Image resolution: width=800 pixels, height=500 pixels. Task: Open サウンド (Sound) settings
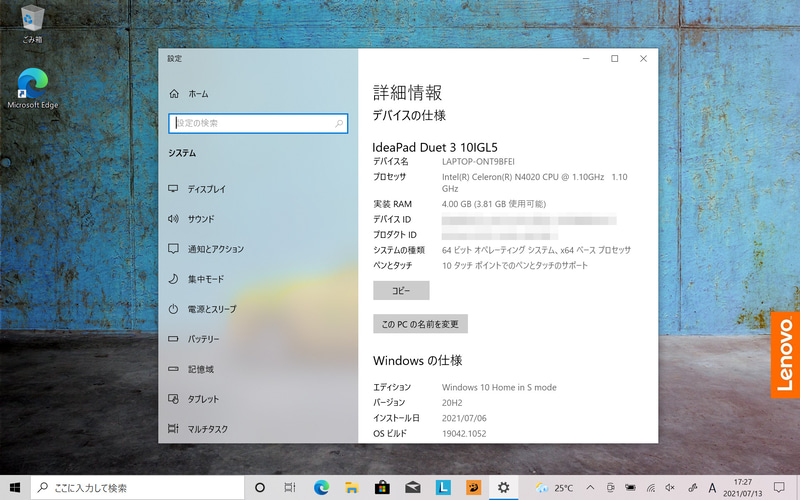[x=191, y=219]
